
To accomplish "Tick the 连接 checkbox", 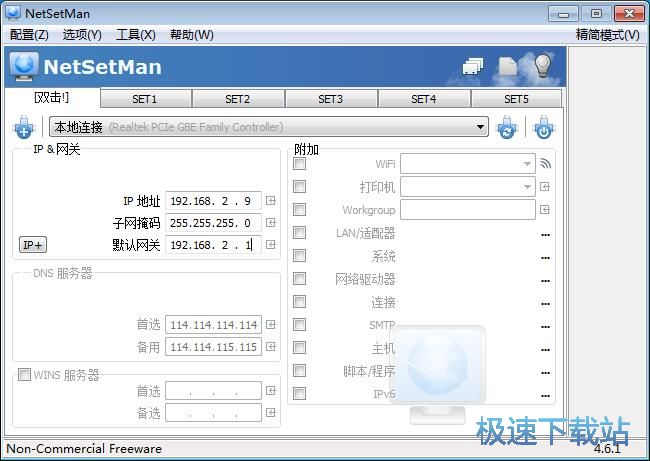I will 299,301.
